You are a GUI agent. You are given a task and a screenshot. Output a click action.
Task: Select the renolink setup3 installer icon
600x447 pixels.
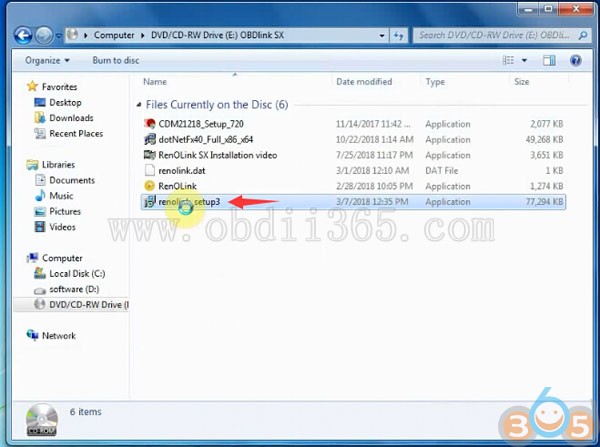[150, 201]
